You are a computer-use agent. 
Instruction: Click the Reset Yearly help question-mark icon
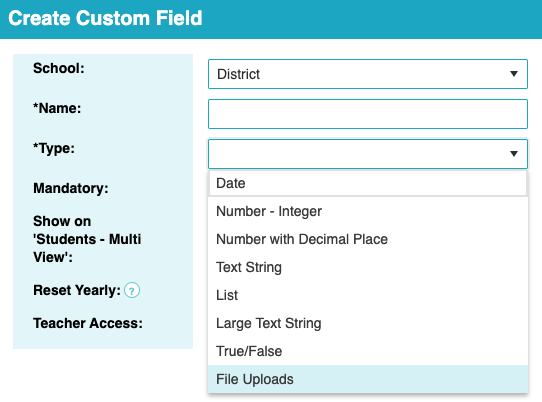[132, 290]
